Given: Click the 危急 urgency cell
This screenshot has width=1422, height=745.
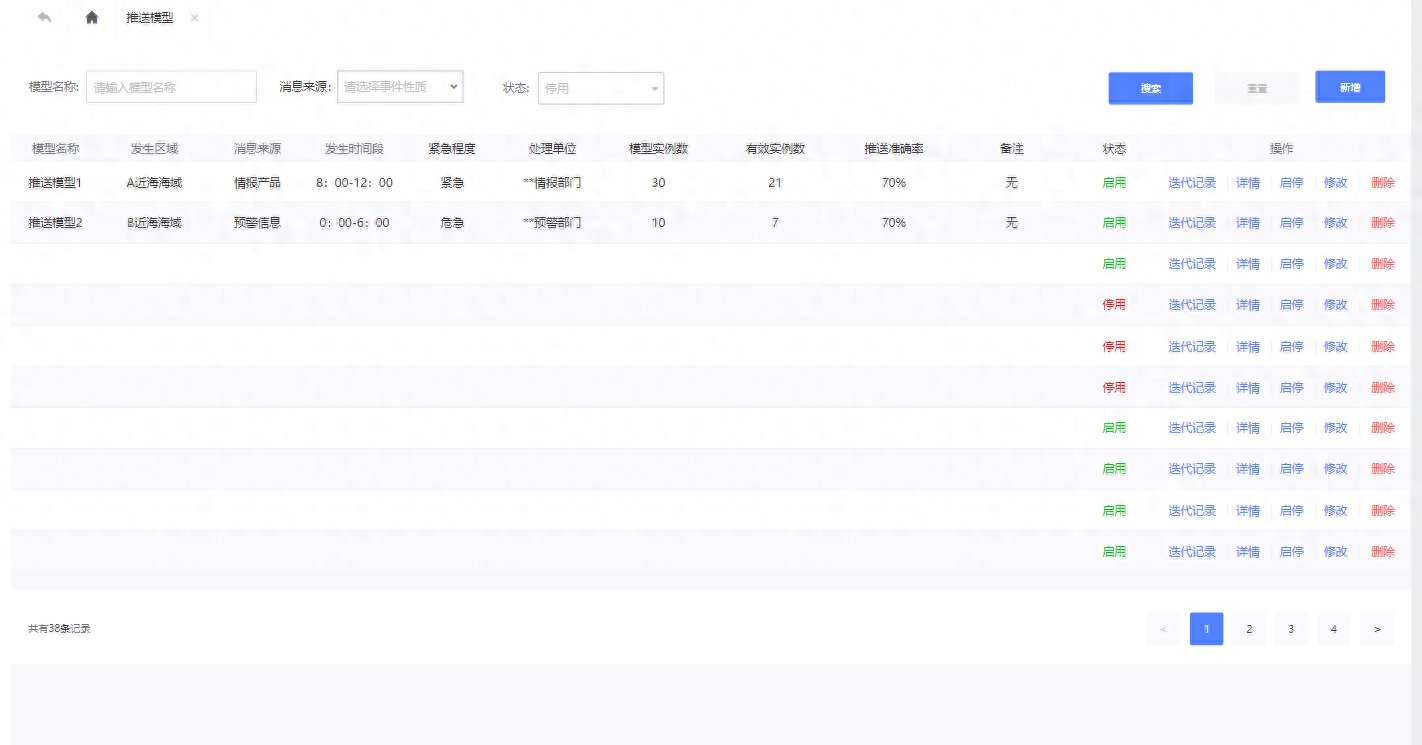Looking at the screenshot, I should click(x=452, y=223).
